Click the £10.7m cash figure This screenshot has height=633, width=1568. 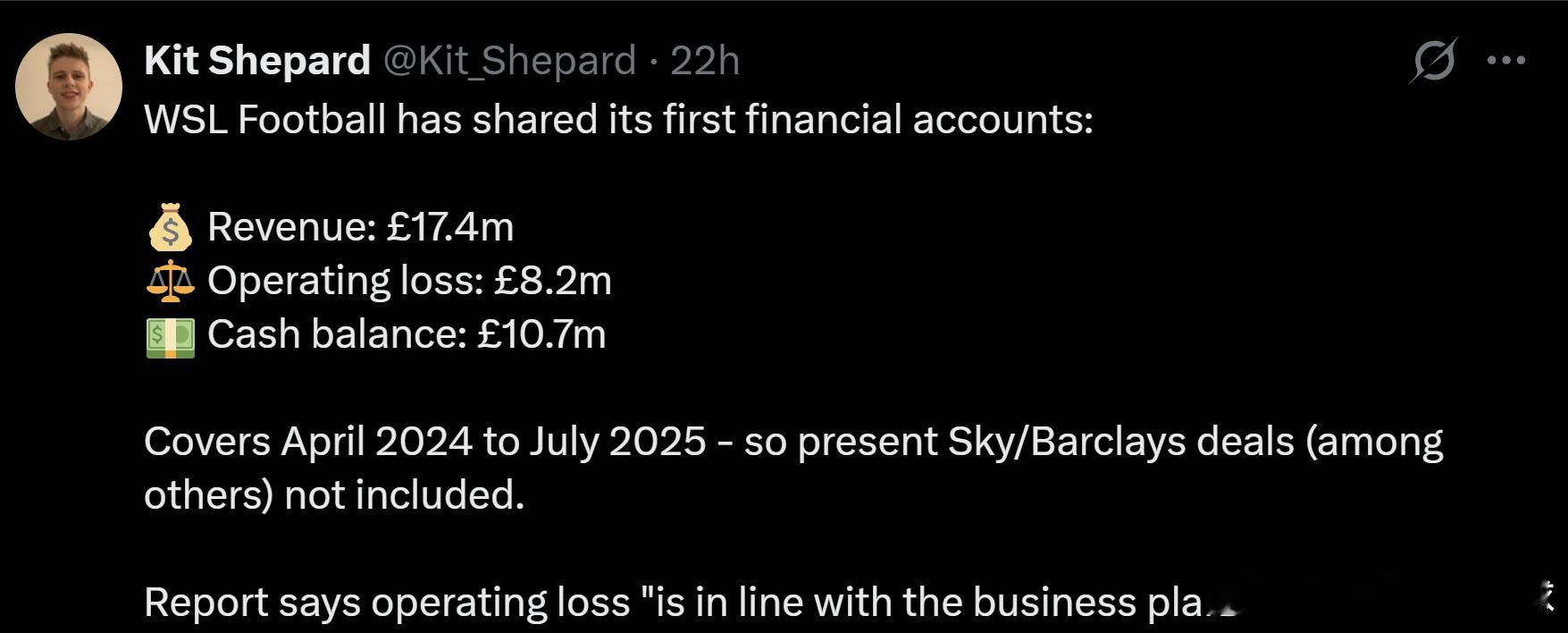(x=541, y=334)
